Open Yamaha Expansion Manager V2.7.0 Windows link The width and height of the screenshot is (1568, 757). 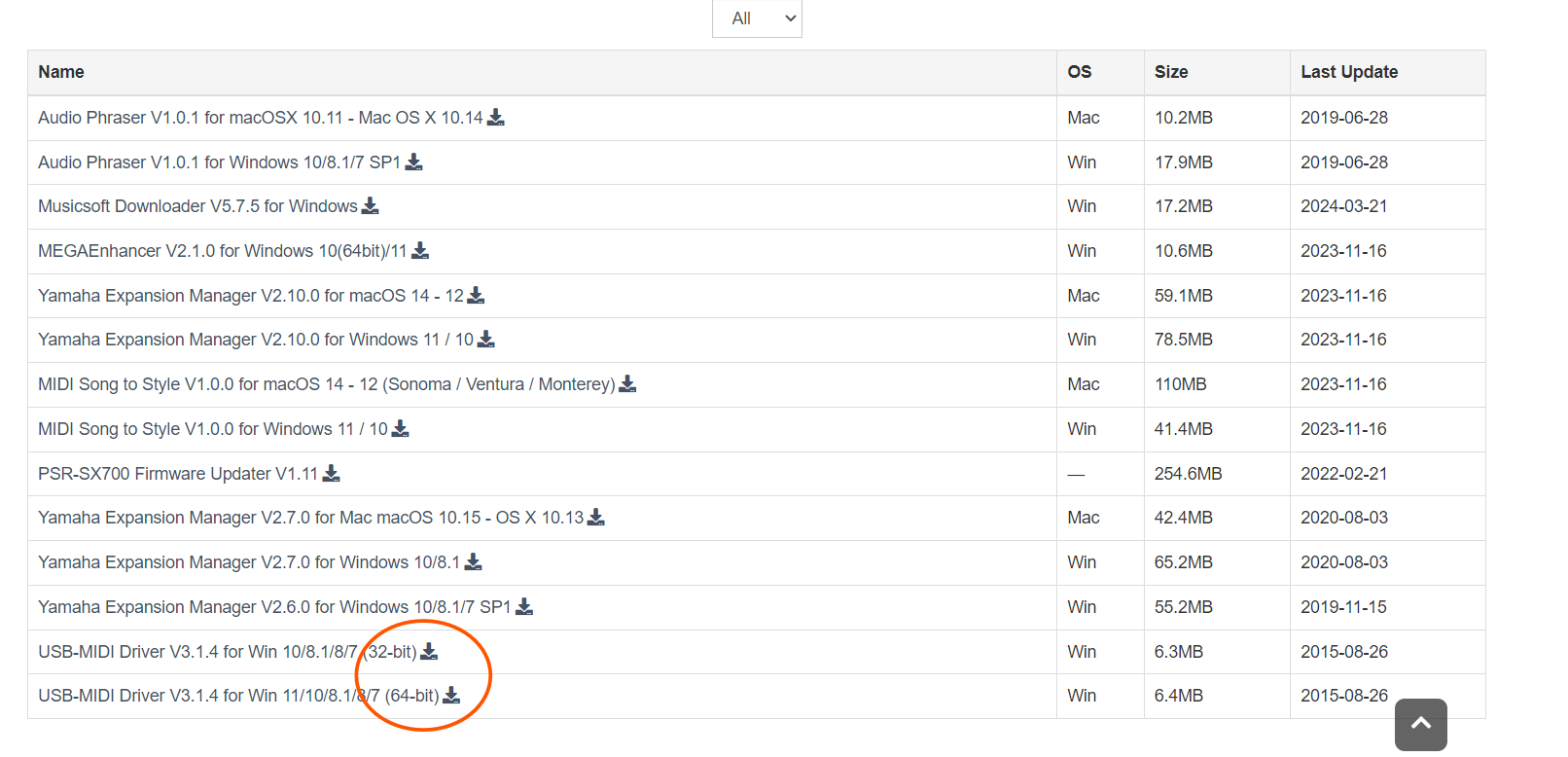pyautogui.click(x=249, y=562)
